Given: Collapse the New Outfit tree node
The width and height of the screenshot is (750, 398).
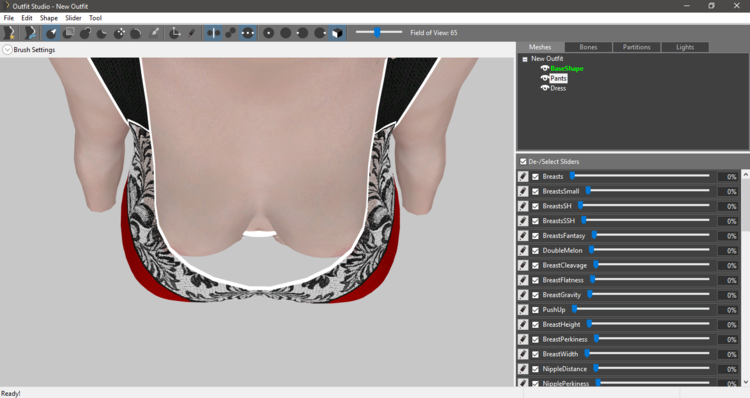Looking at the screenshot, I should (525, 59).
